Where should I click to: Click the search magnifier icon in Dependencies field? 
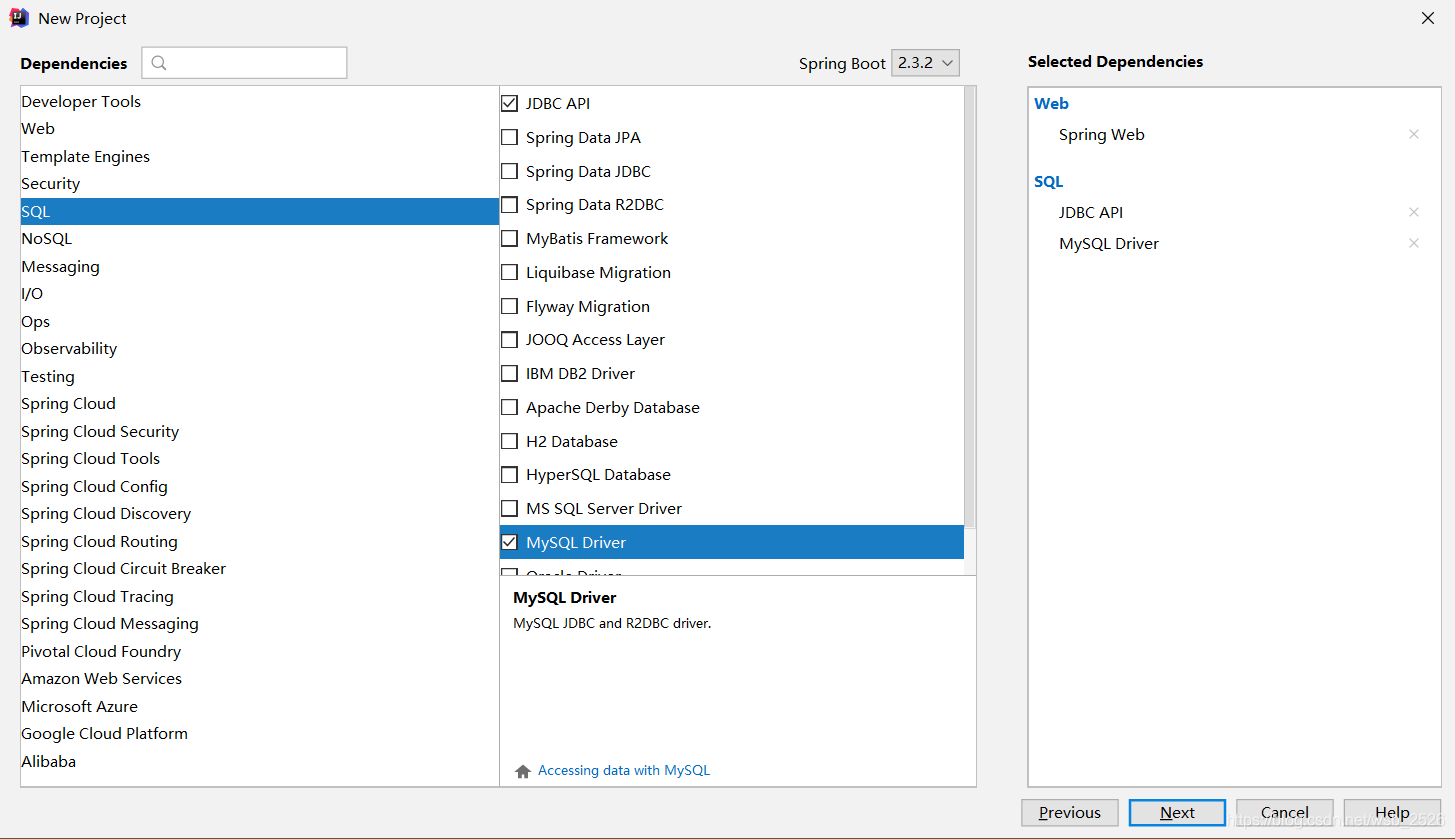pos(159,63)
